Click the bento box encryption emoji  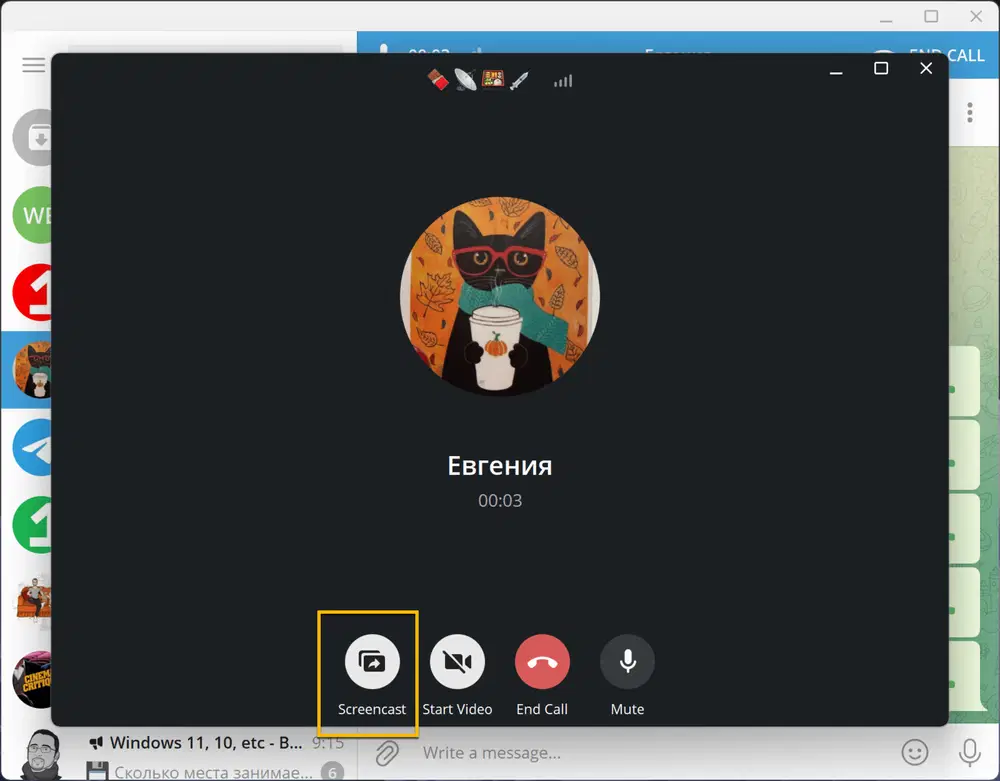click(493, 80)
